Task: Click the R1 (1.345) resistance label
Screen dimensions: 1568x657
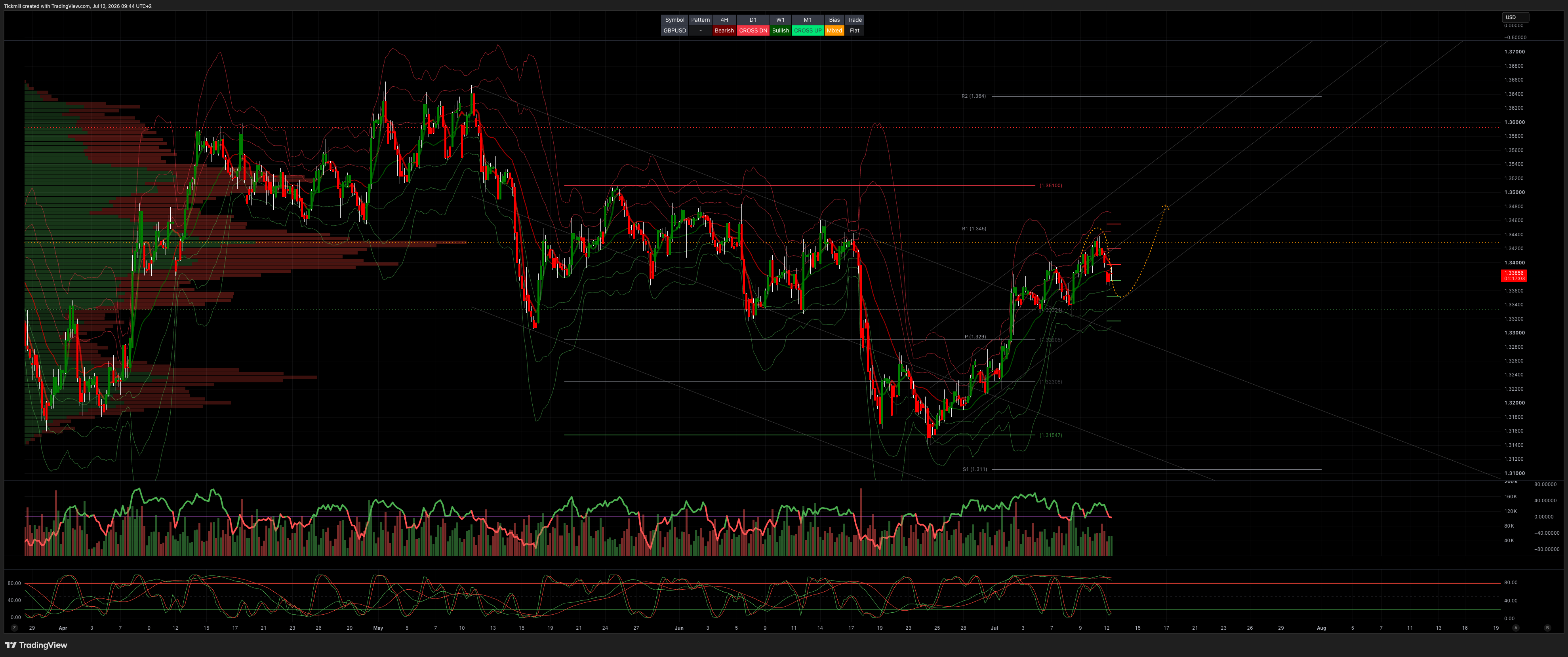Action: coord(974,229)
